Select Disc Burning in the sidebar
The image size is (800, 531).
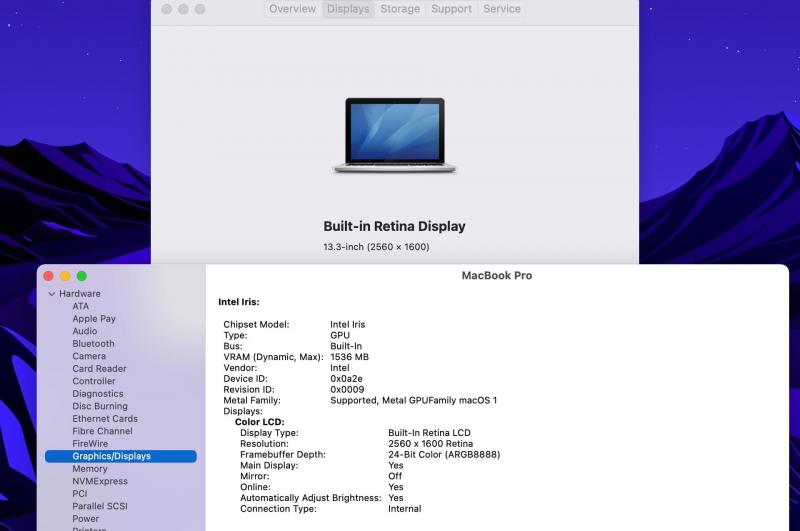pyautogui.click(x=100, y=406)
